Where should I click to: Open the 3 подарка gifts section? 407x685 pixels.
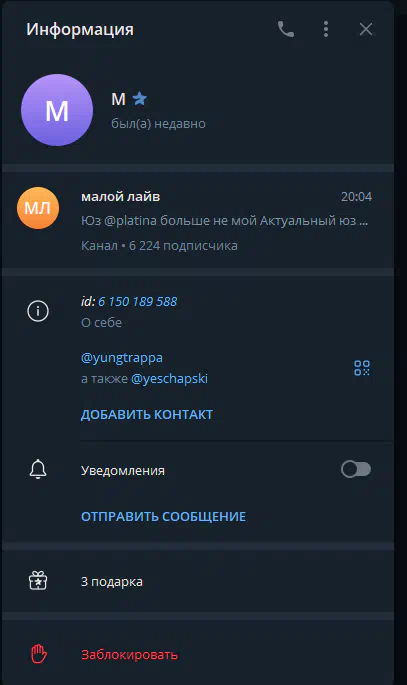(x=198, y=581)
